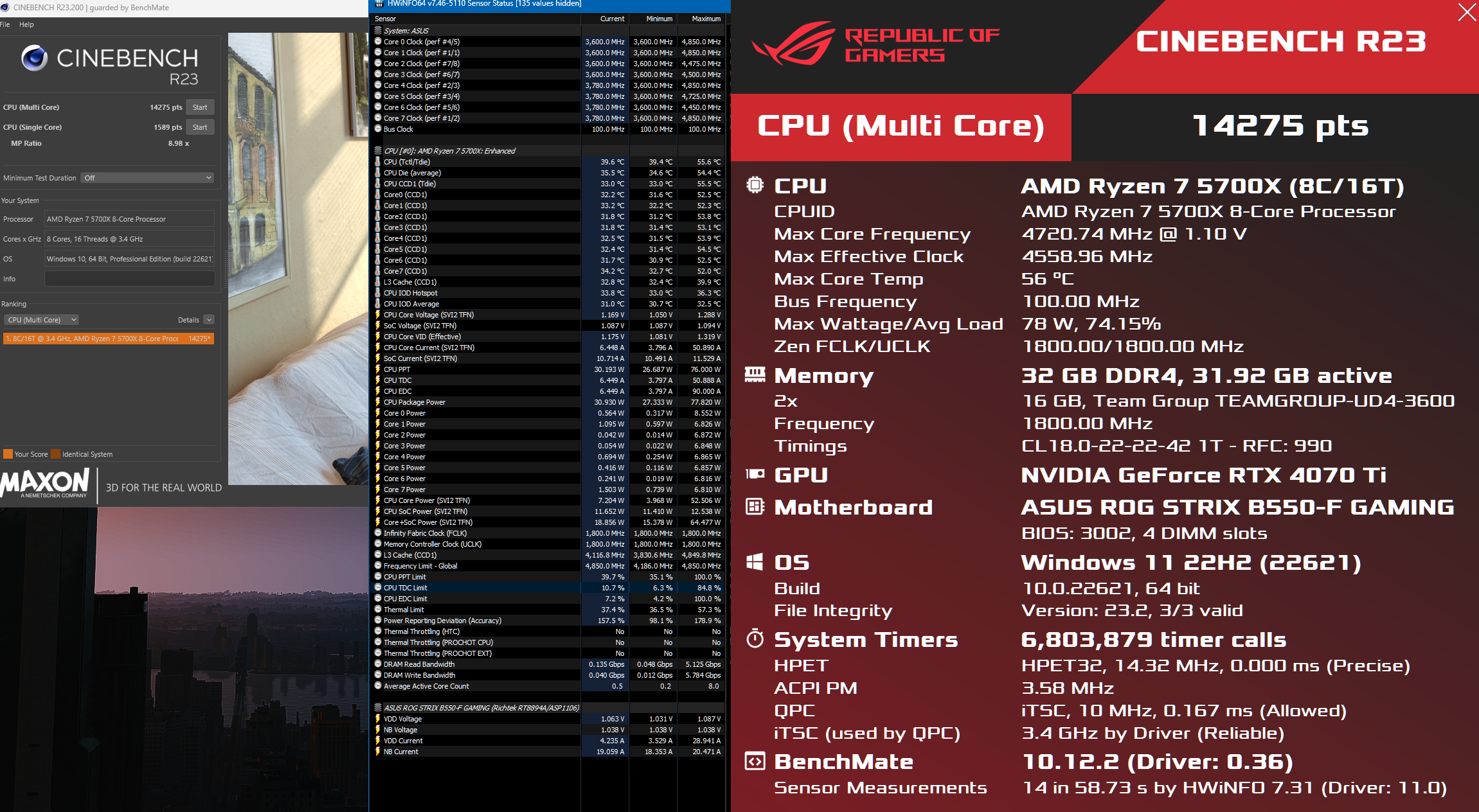Click the HWiNFO64 title bar icon
Screen dimensions: 1479x812
click(x=379, y=4)
